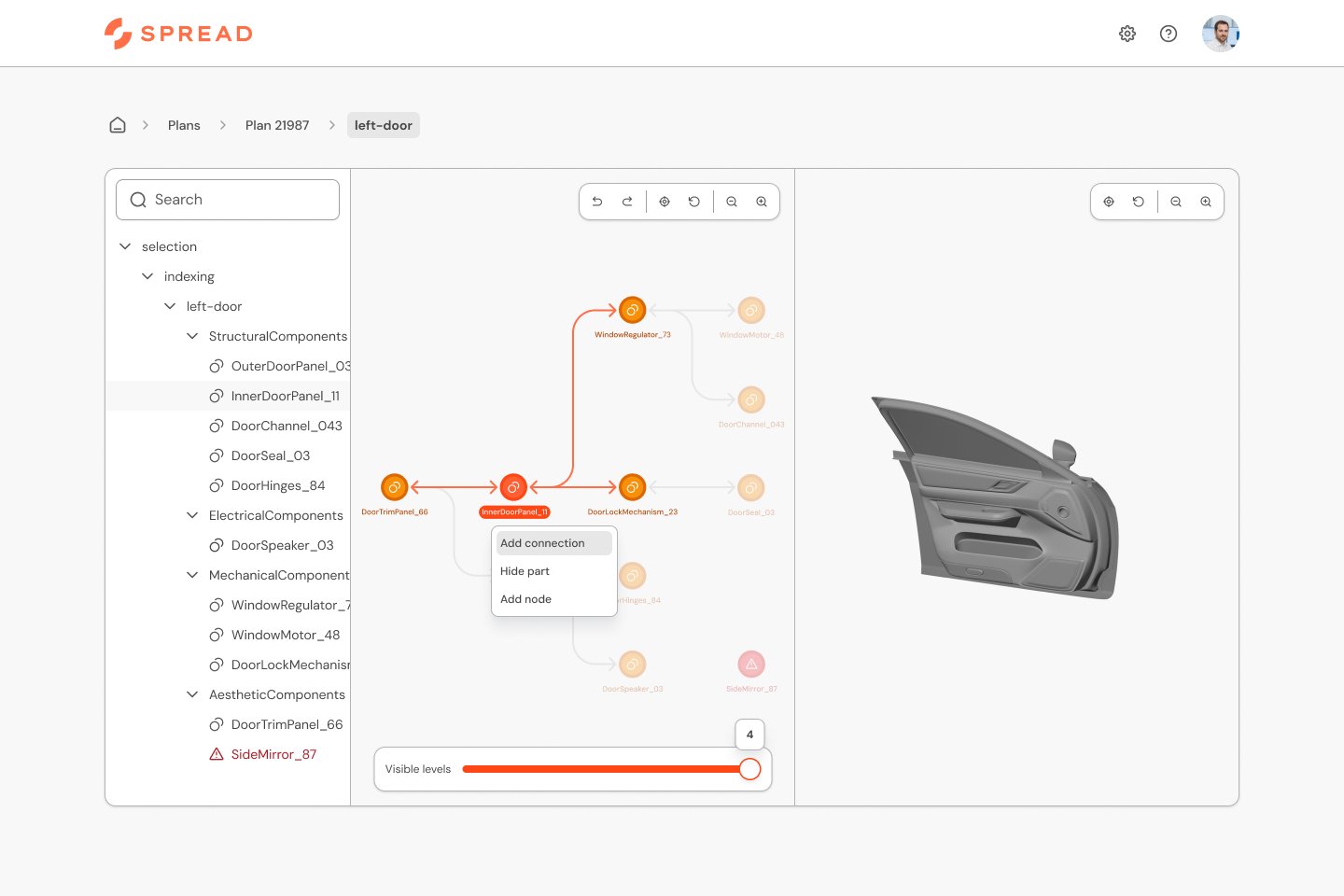Select DoorLockMechanism tree row
The width and height of the screenshot is (1344, 896).
tap(228, 665)
